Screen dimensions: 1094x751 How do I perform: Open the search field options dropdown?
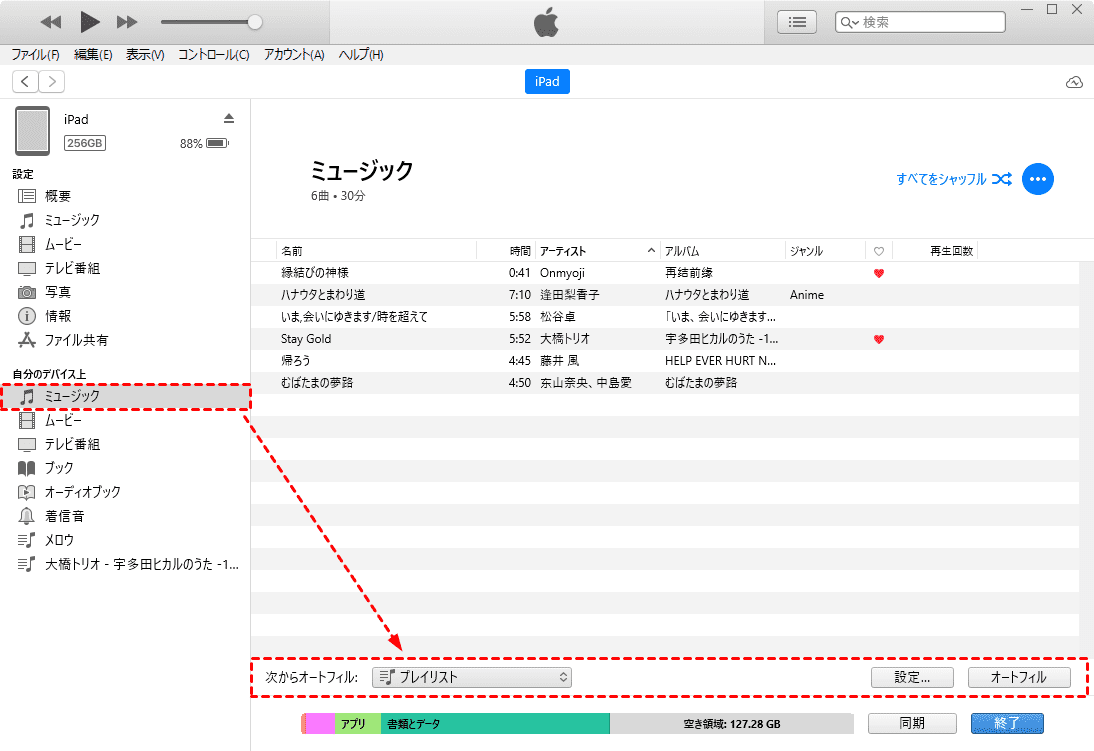849,22
